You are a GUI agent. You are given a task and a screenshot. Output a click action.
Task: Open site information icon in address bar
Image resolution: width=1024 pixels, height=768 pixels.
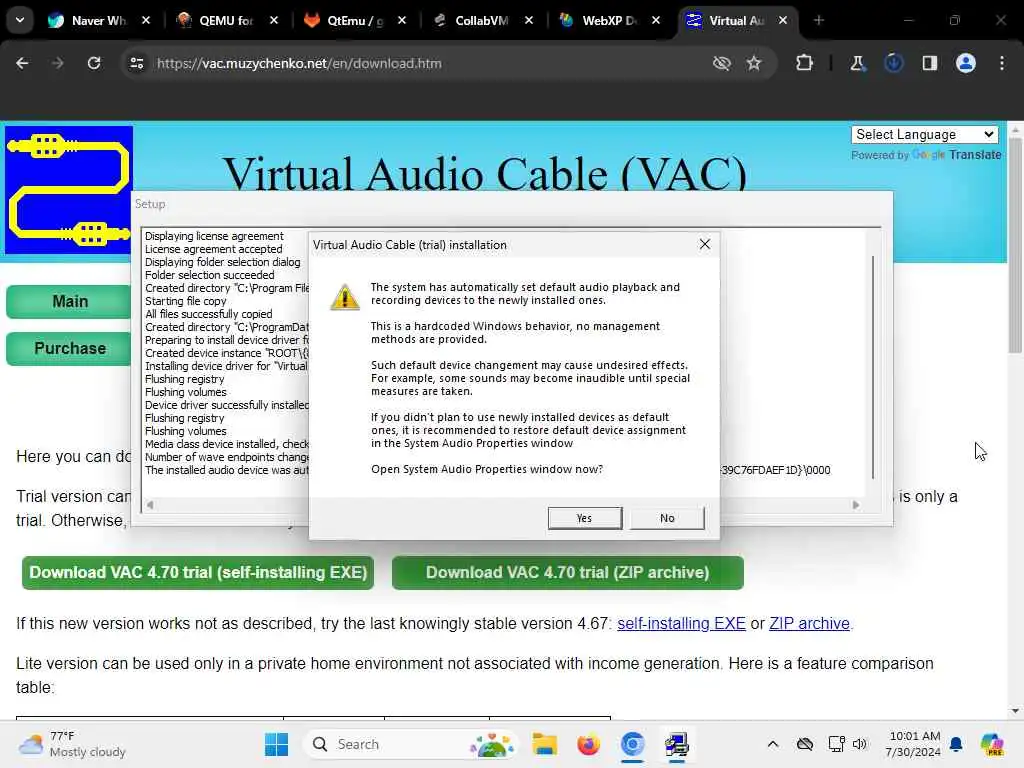(x=136, y=63)
